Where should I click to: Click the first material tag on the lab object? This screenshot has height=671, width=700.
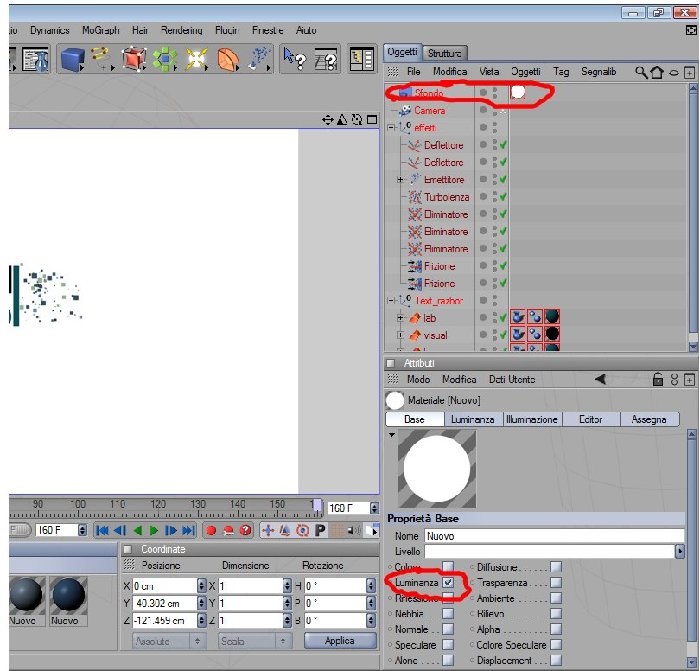click(x=518, y=317)
